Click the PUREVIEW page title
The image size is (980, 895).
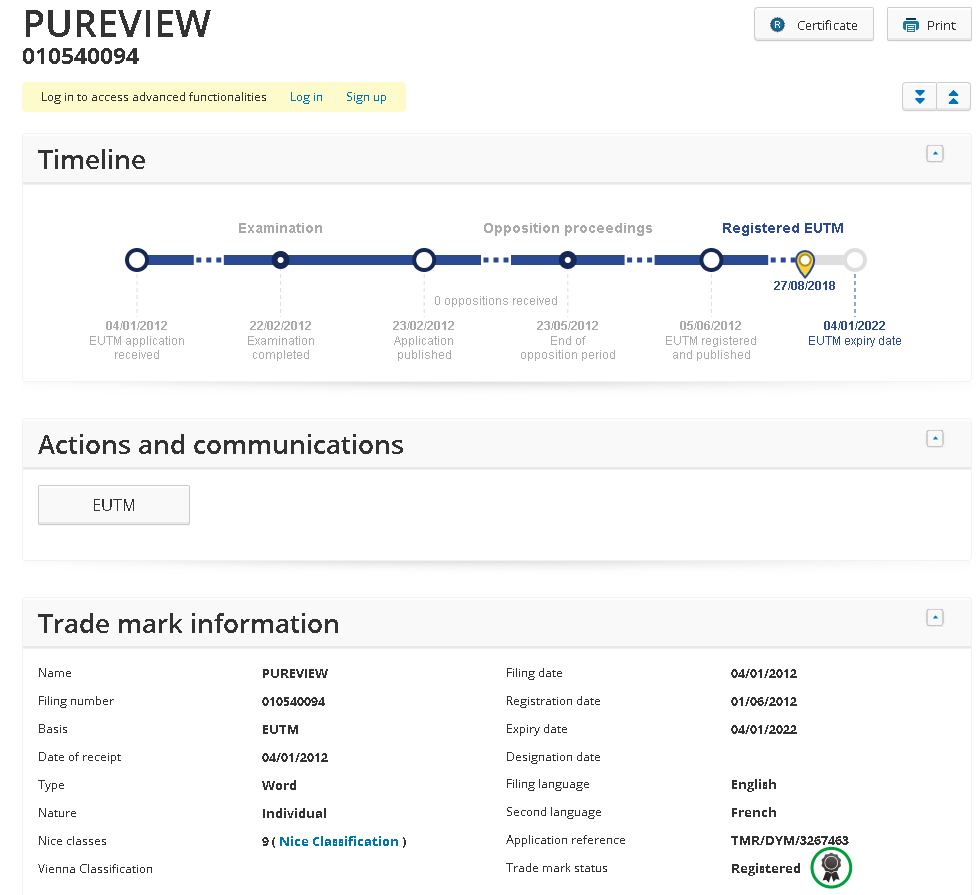(x=118, y=24)
